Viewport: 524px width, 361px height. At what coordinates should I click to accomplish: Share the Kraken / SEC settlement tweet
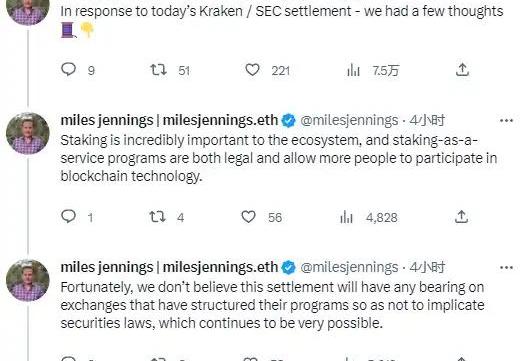coord(462,70)
